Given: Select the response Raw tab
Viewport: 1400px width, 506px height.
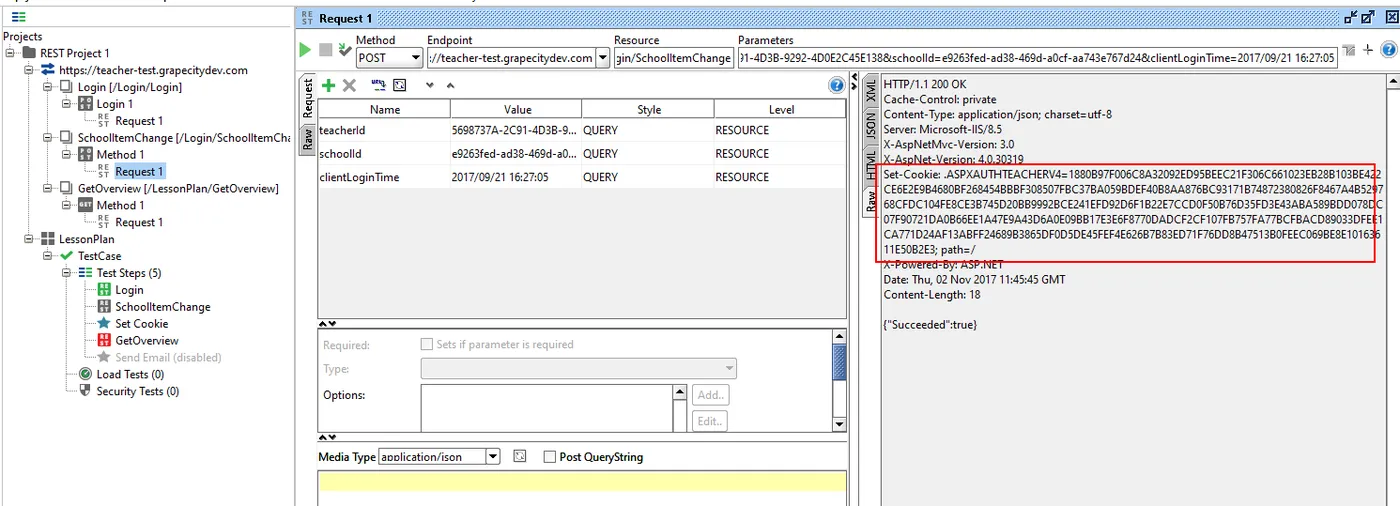Looking at the screenshot, I should pyautogui.click(x=871, y=200).
